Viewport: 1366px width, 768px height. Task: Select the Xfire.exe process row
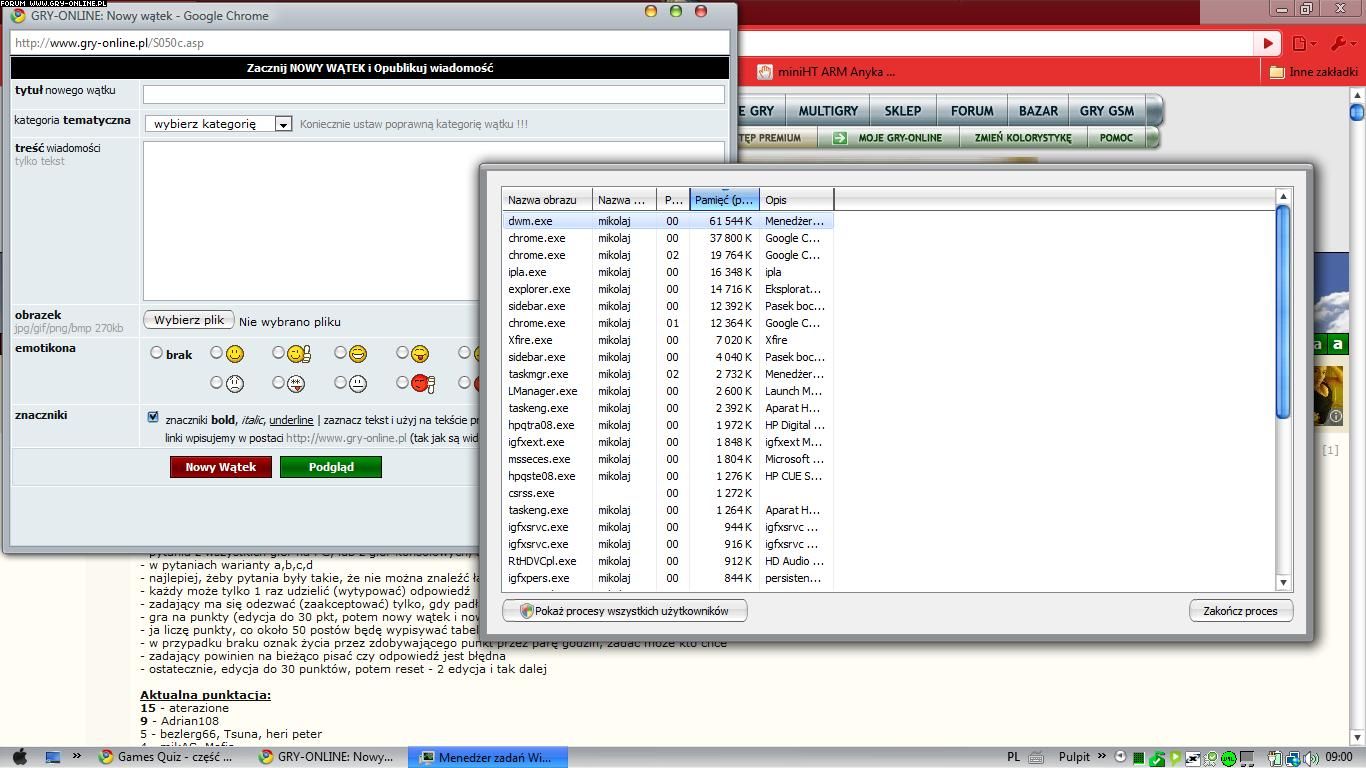pos(668,340)
